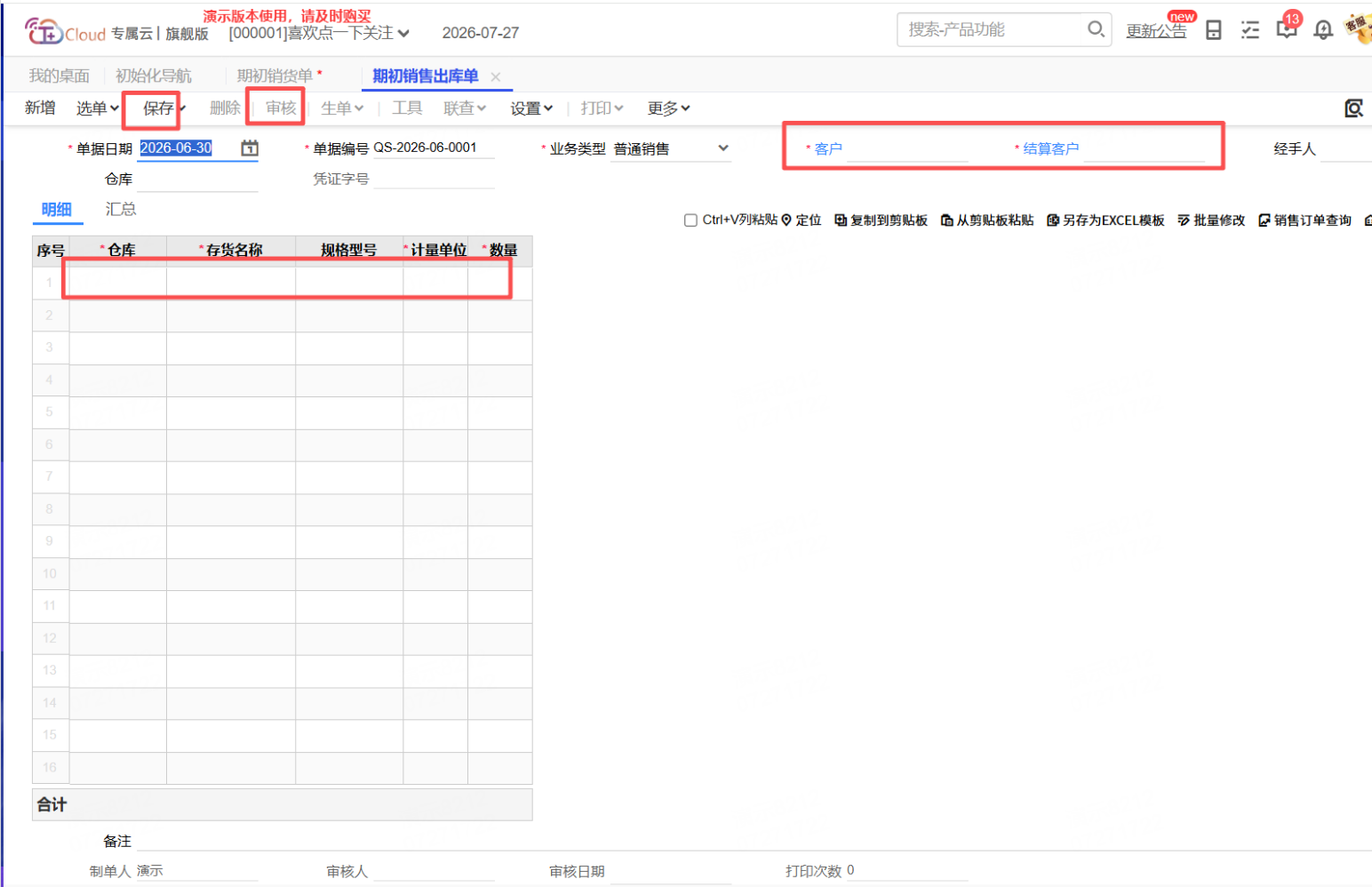Switch to the 汇总 tab
This screenshot has height=887, width=1372.
pyautogui.click(x=121, y=209)
